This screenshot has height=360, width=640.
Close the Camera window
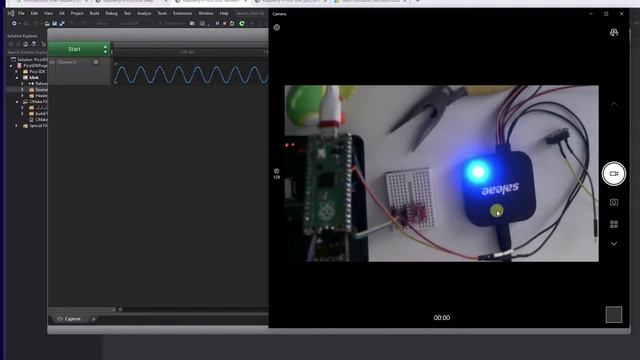pyautogui.click(x=622, y=14)
